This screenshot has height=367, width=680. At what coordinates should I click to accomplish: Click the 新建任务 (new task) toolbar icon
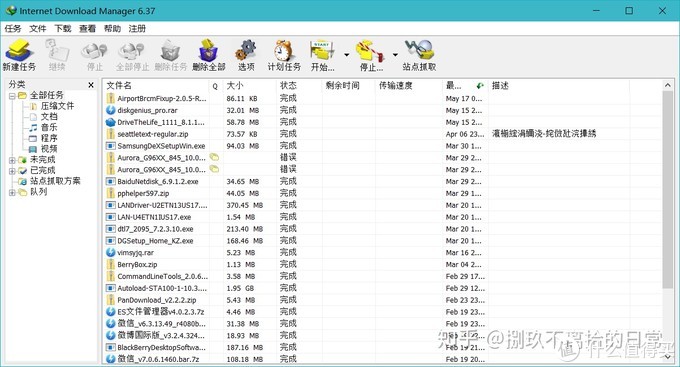pos(19,55)
